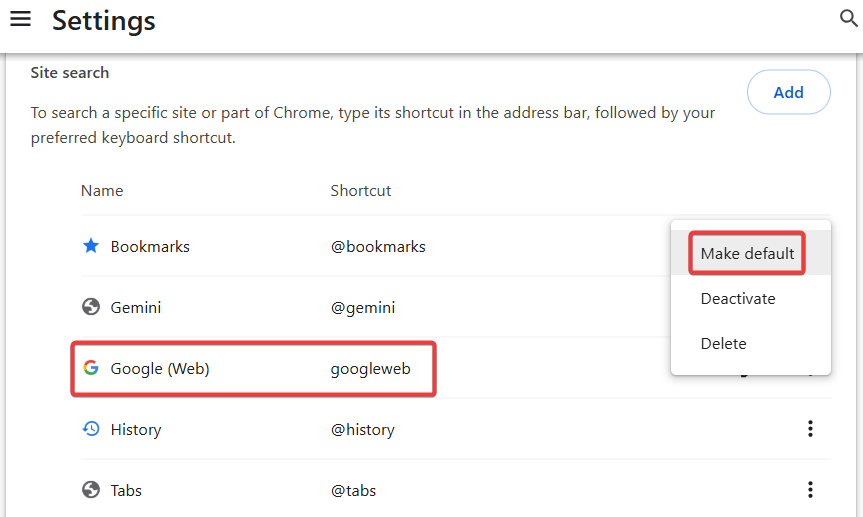This screenshot has height=517, width=863.
Task: Select the History row name
Action: [135, 429]
